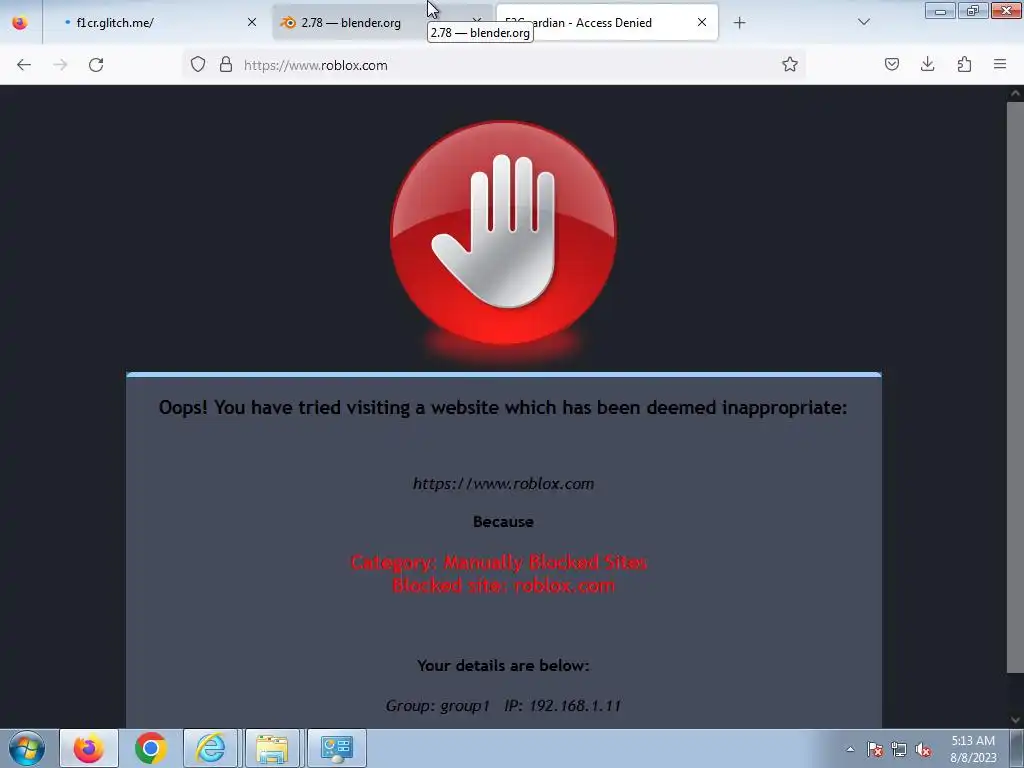This screenshot has height=768, width=1024.
Task: Go back to the previous page
Action: click(24, 65)
